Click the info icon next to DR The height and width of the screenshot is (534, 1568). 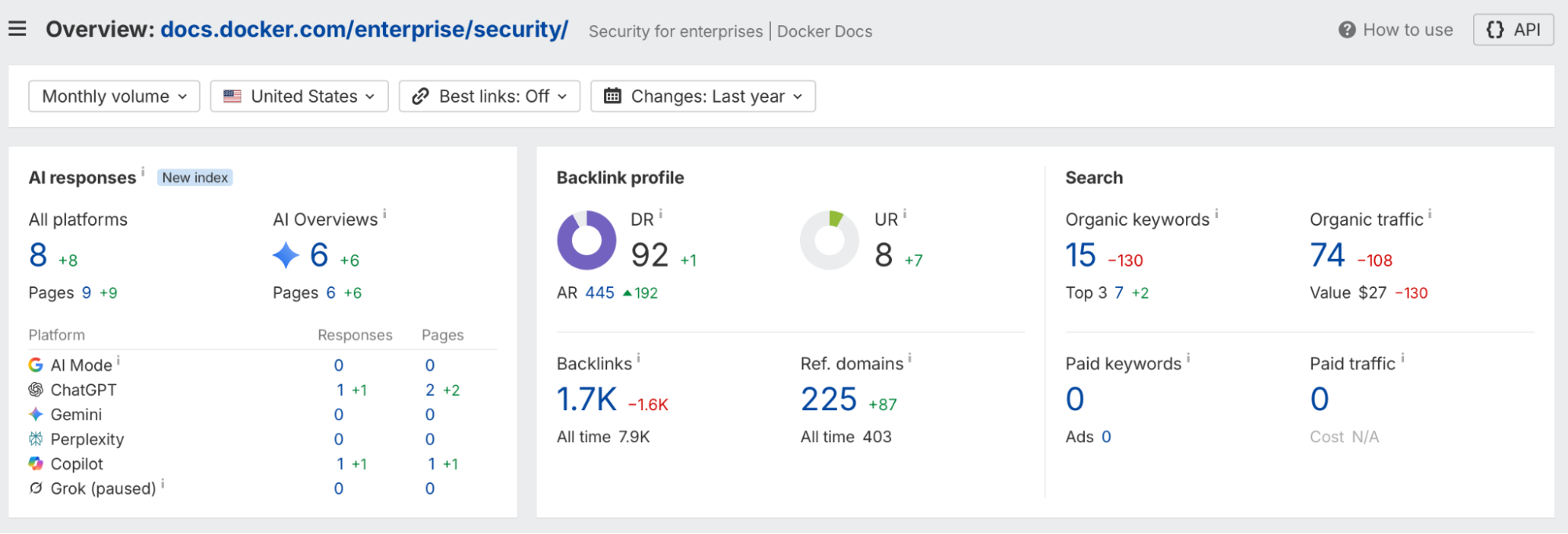pyautogui.click(x=660, y=213)
